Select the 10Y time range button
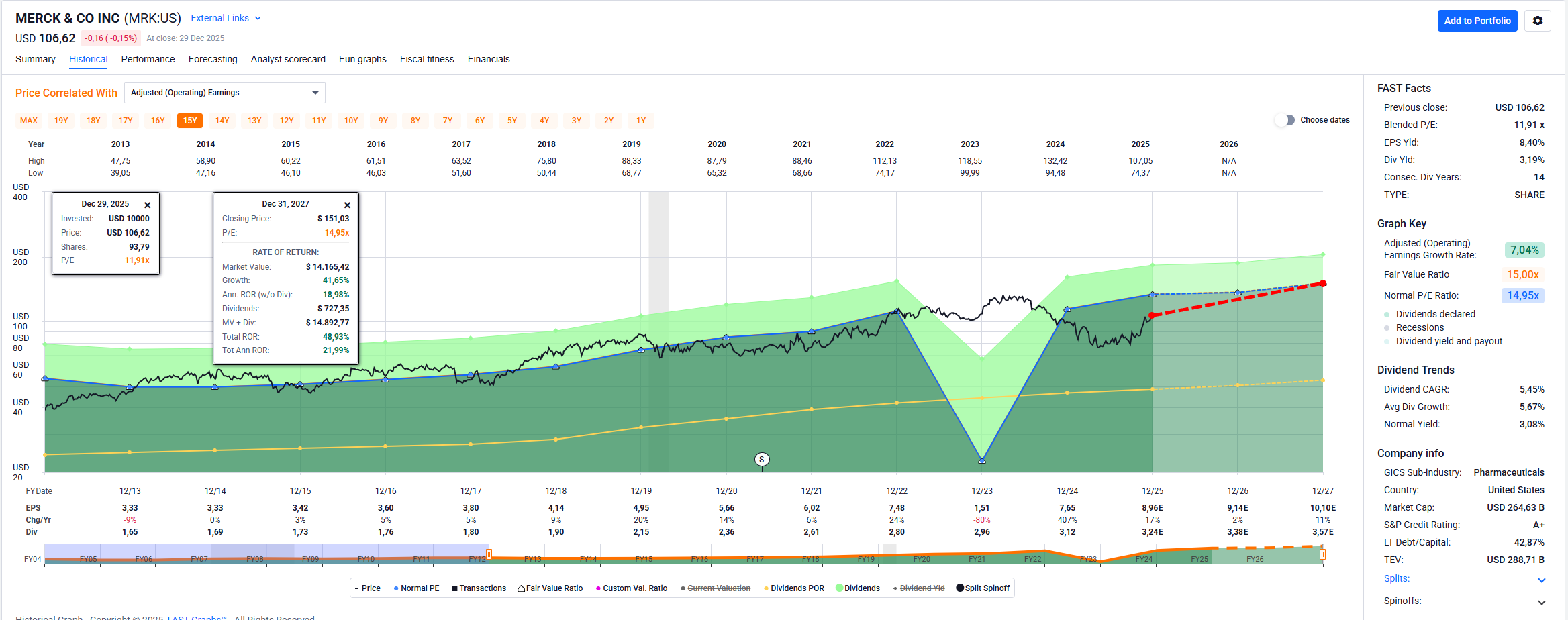The width and height of the screenshot is (1568, 620). (351, 121)
